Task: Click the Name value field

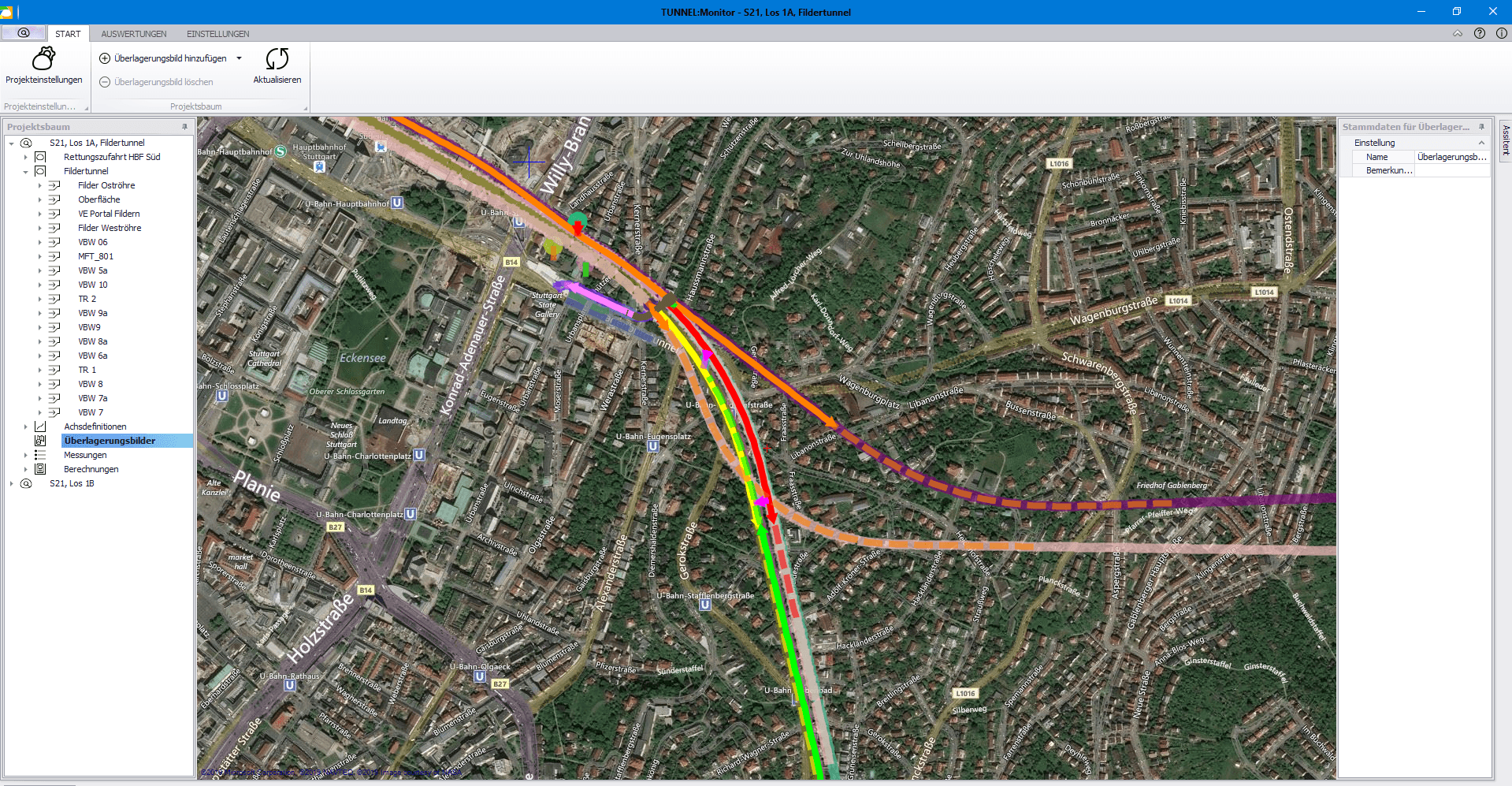Action: pos(1452,157)
